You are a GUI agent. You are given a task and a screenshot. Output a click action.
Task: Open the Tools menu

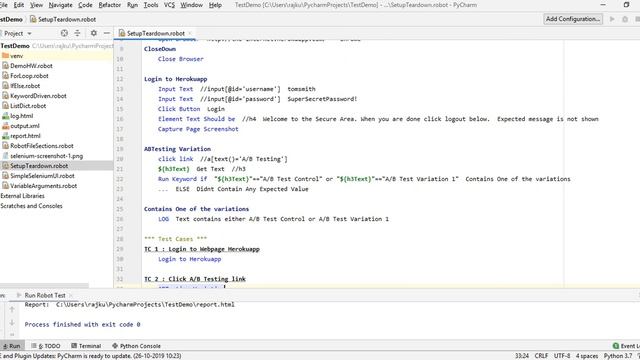(151, 5)
